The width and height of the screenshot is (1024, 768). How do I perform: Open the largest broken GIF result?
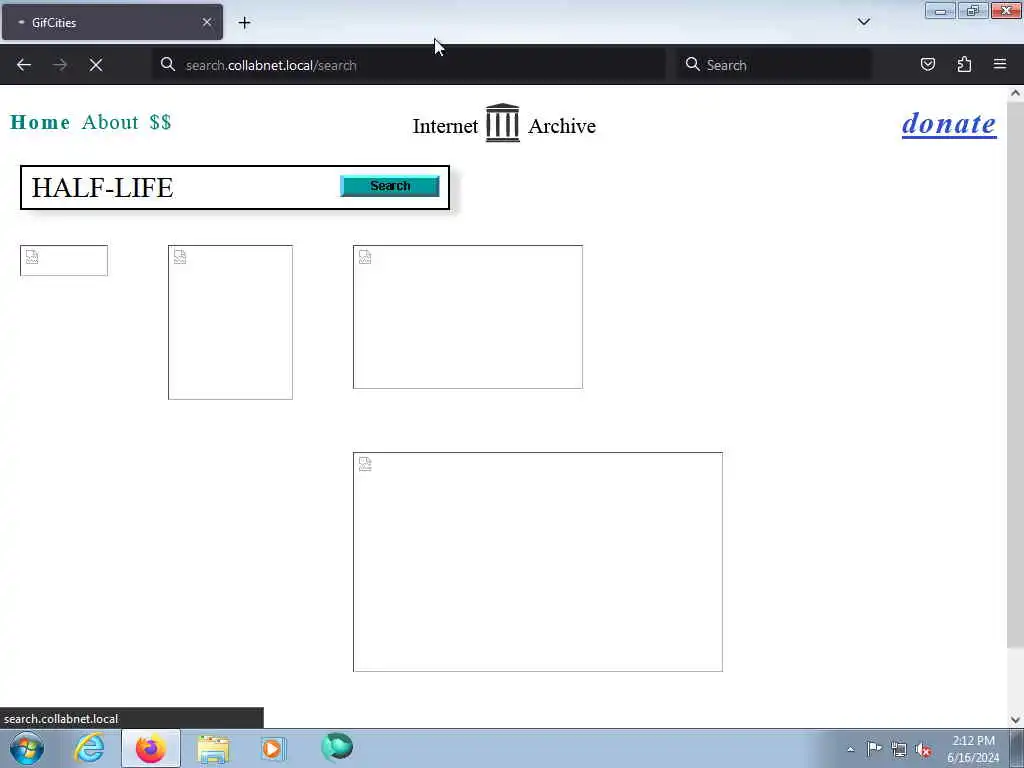coord(537,562)
